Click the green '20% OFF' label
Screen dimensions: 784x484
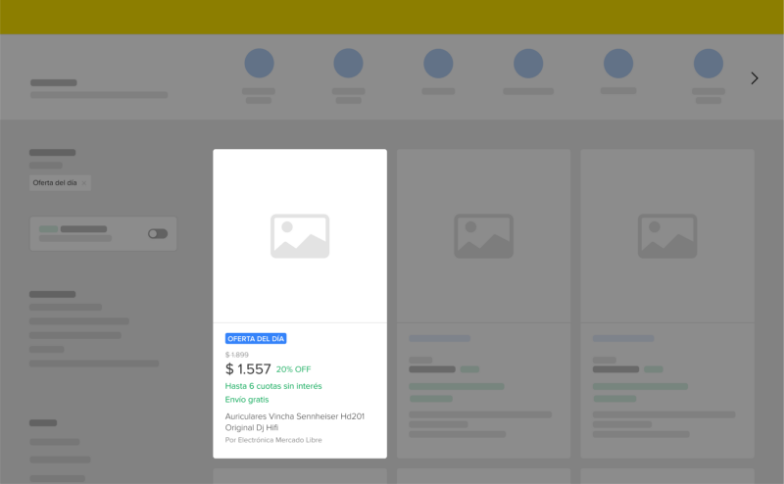(294, 370)
